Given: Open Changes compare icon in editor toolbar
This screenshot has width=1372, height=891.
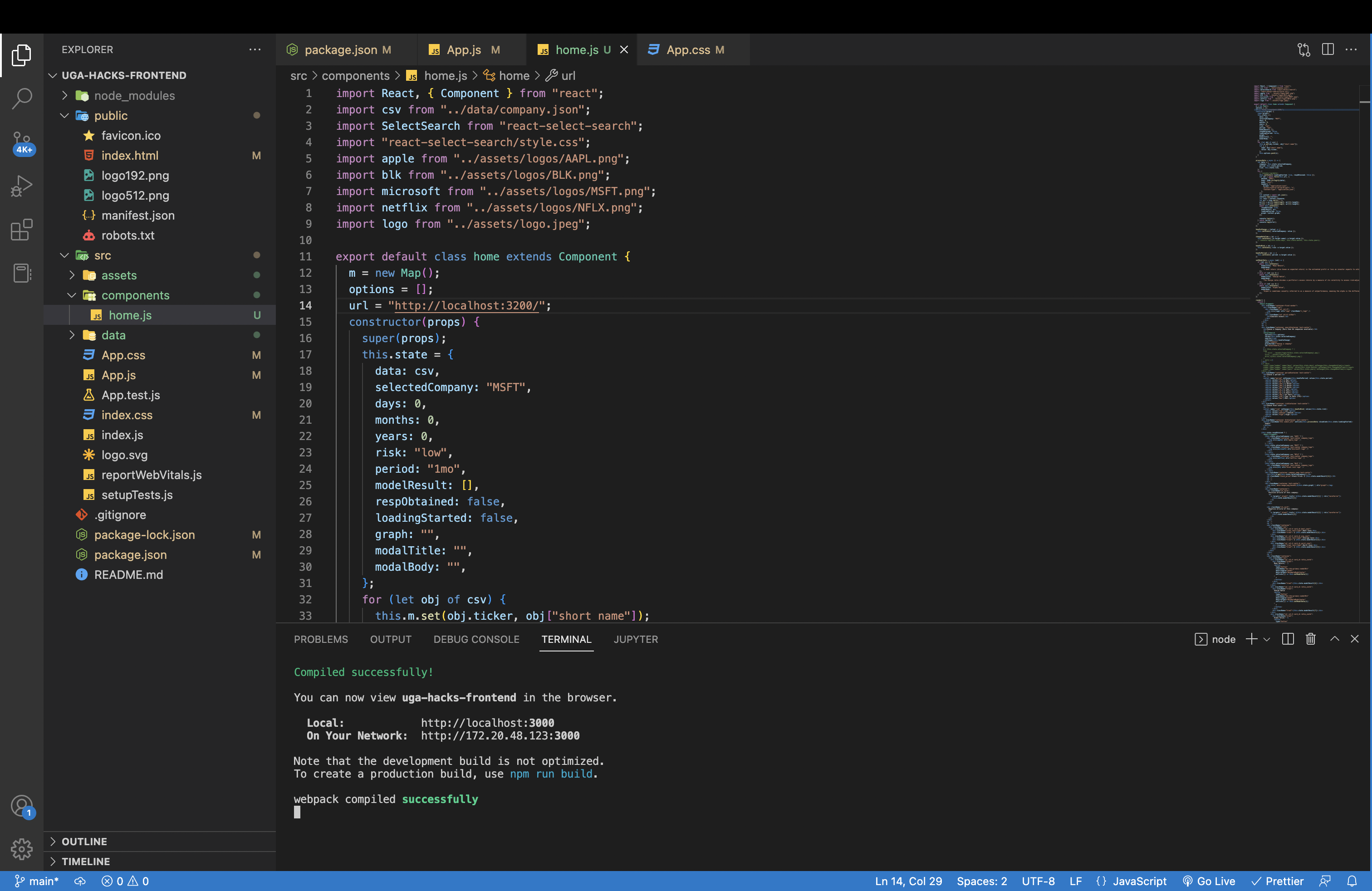Looking at the screenshot, I should point(1303,49).
